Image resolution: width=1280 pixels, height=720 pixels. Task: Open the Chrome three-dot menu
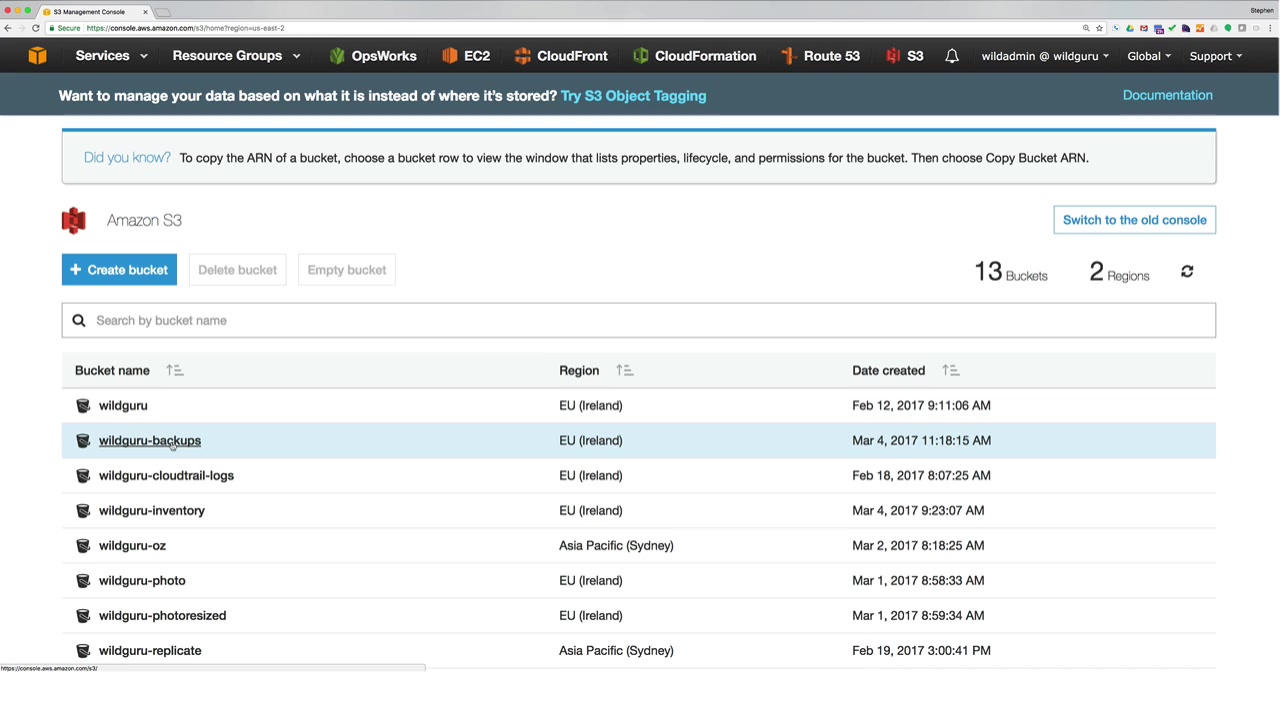[x=1270, y=28]
